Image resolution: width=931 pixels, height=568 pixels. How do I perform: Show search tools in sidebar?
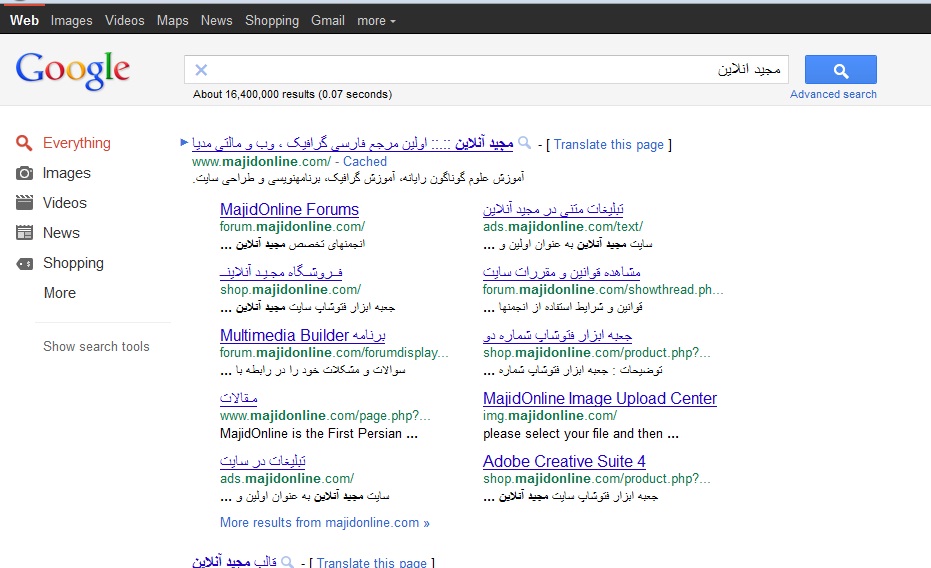(x=96, y=347)
